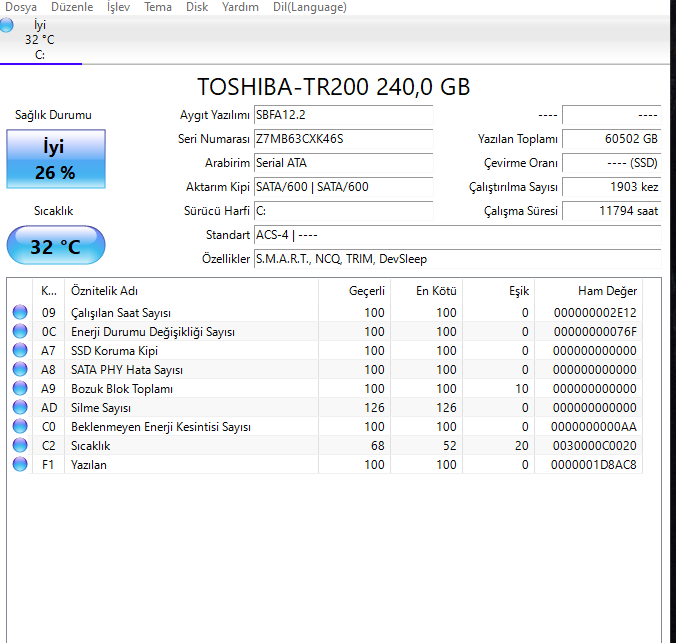Screen dimensions: 676x643
Task: Click raw value 0000001D8AC8
Action: 594,464
